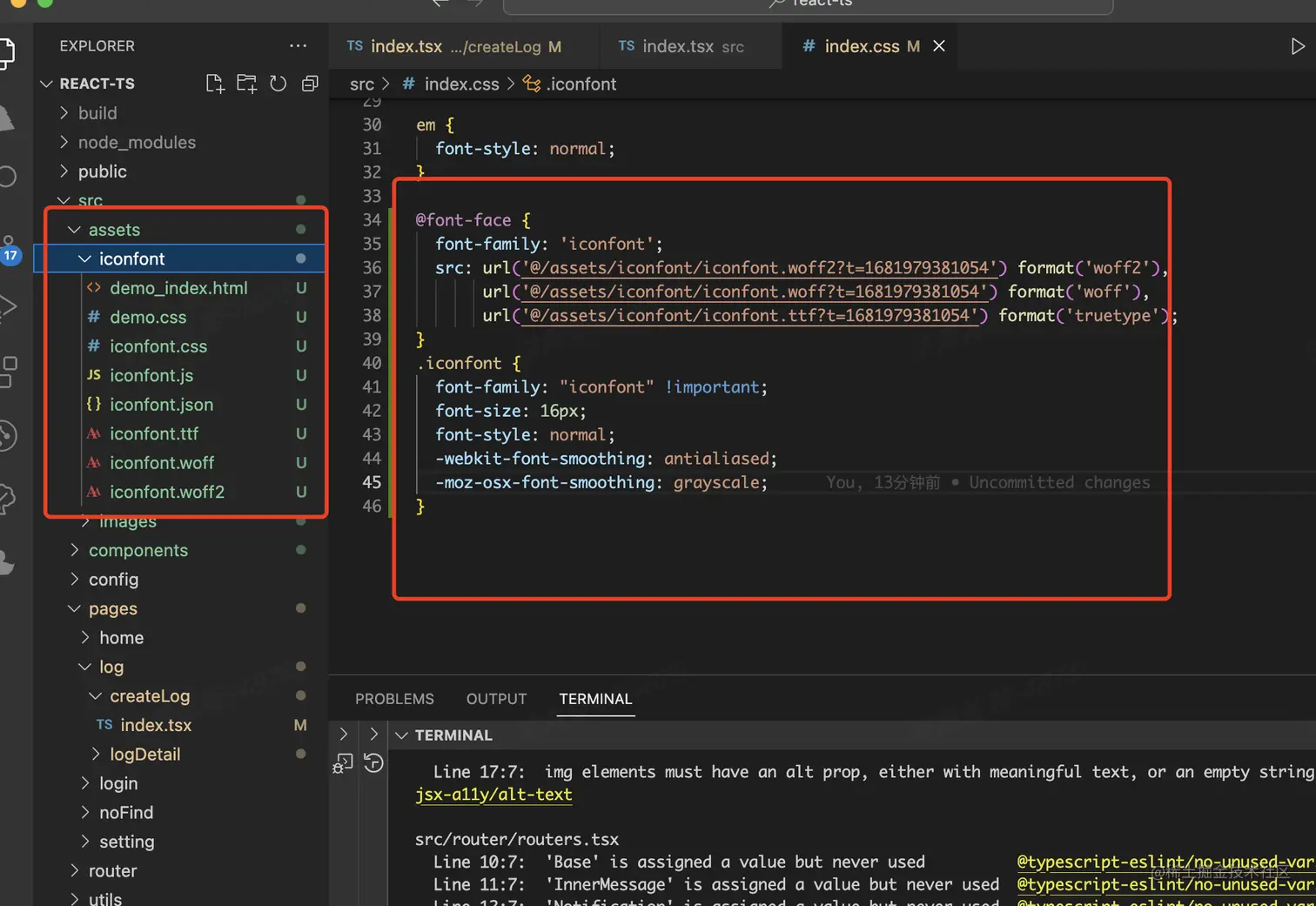
Task: Refresh the Explorer file tree
Action: point(278,84)
